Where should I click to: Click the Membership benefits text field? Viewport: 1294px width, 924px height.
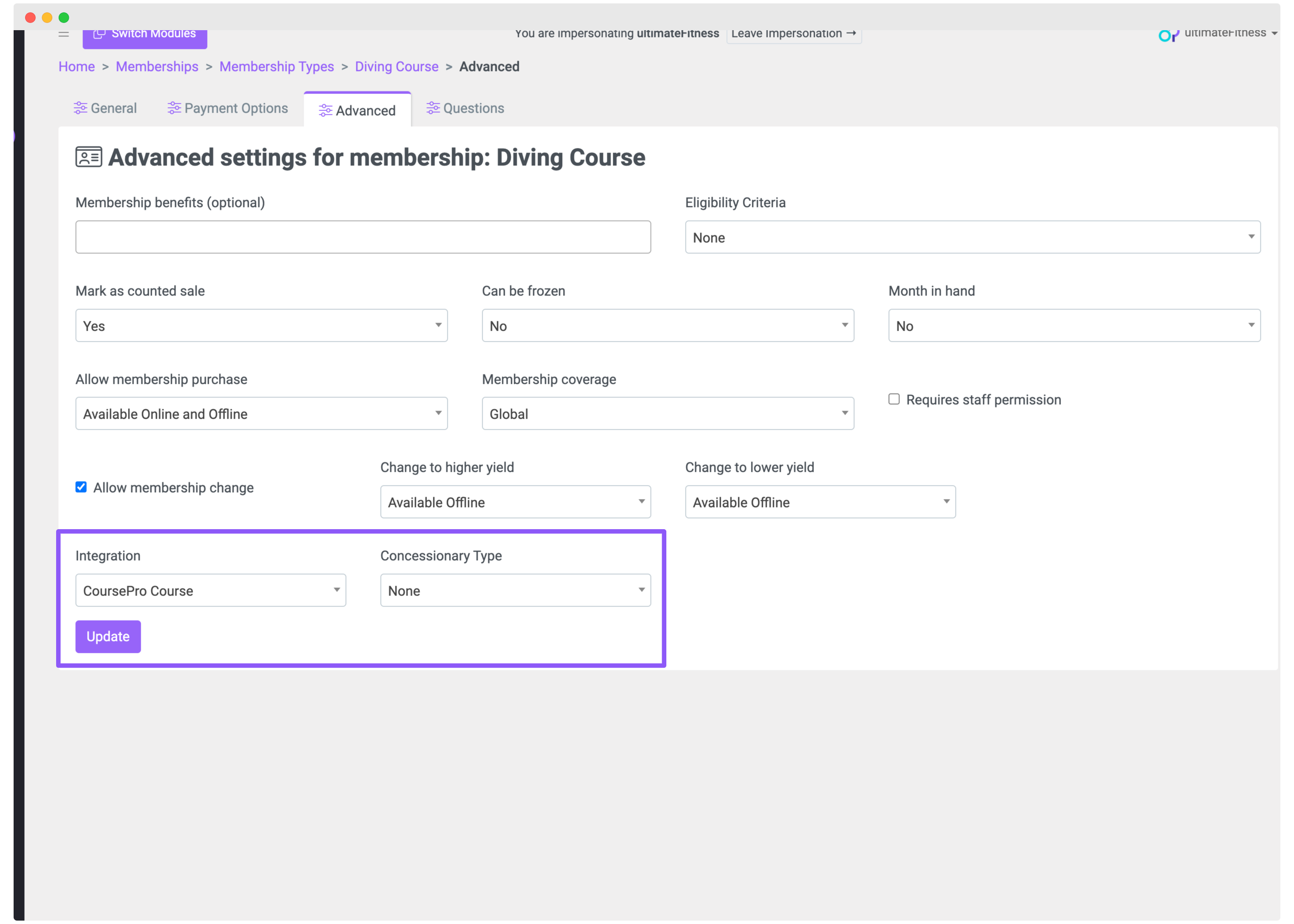(x=363, y=237)
